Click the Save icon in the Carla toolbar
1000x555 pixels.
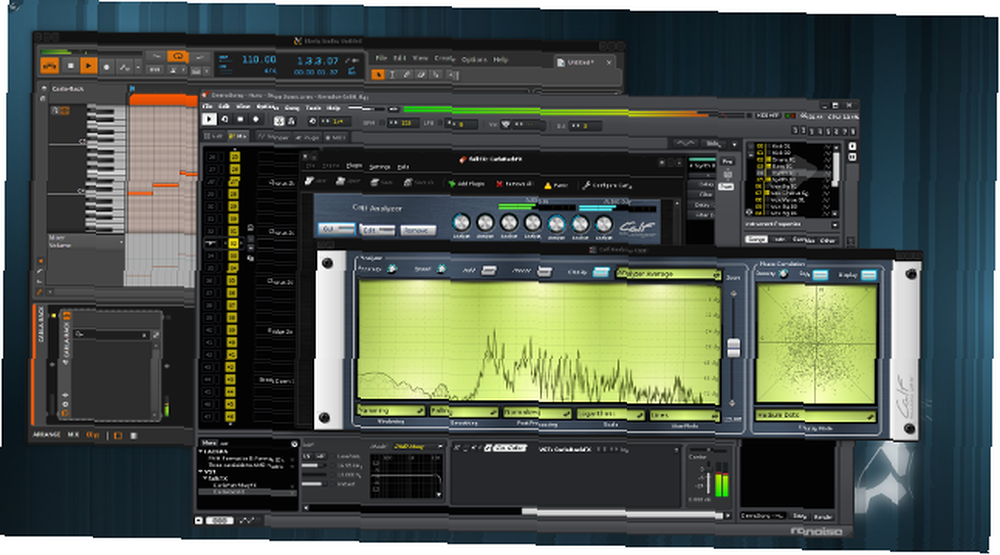point(381,182)
